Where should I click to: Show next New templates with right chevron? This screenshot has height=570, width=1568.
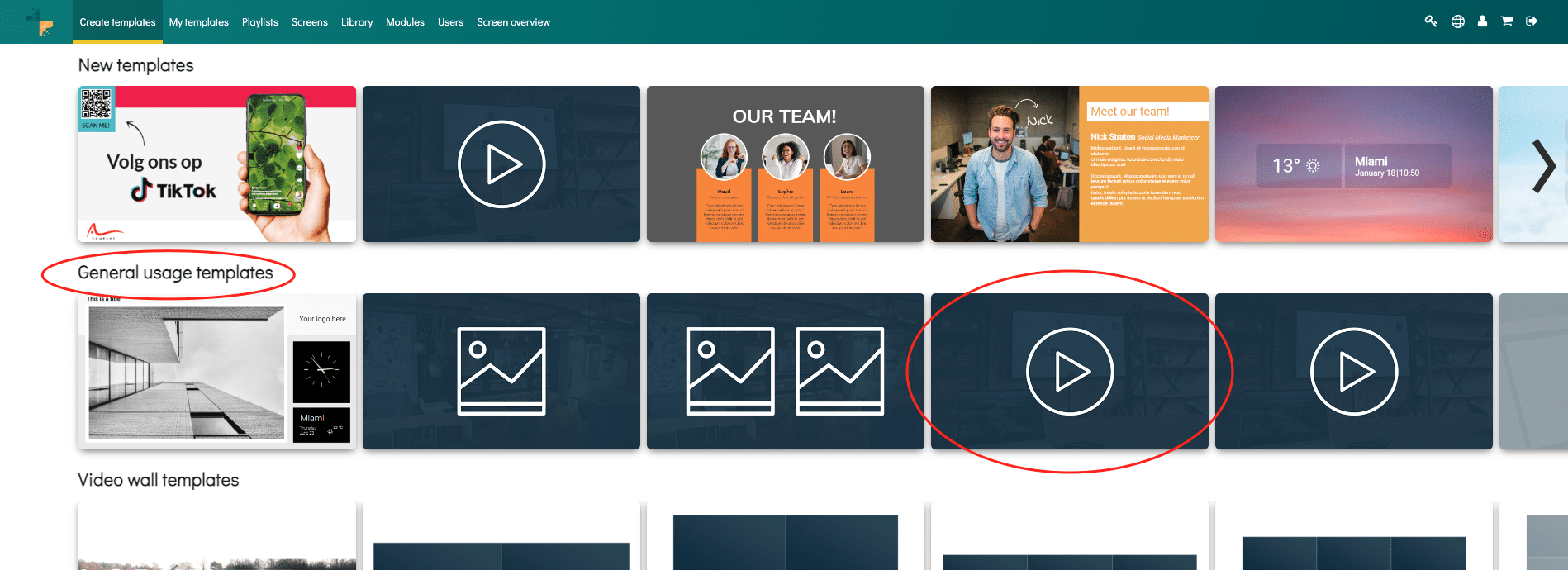pyautogui.click(x=1543, y=166)
